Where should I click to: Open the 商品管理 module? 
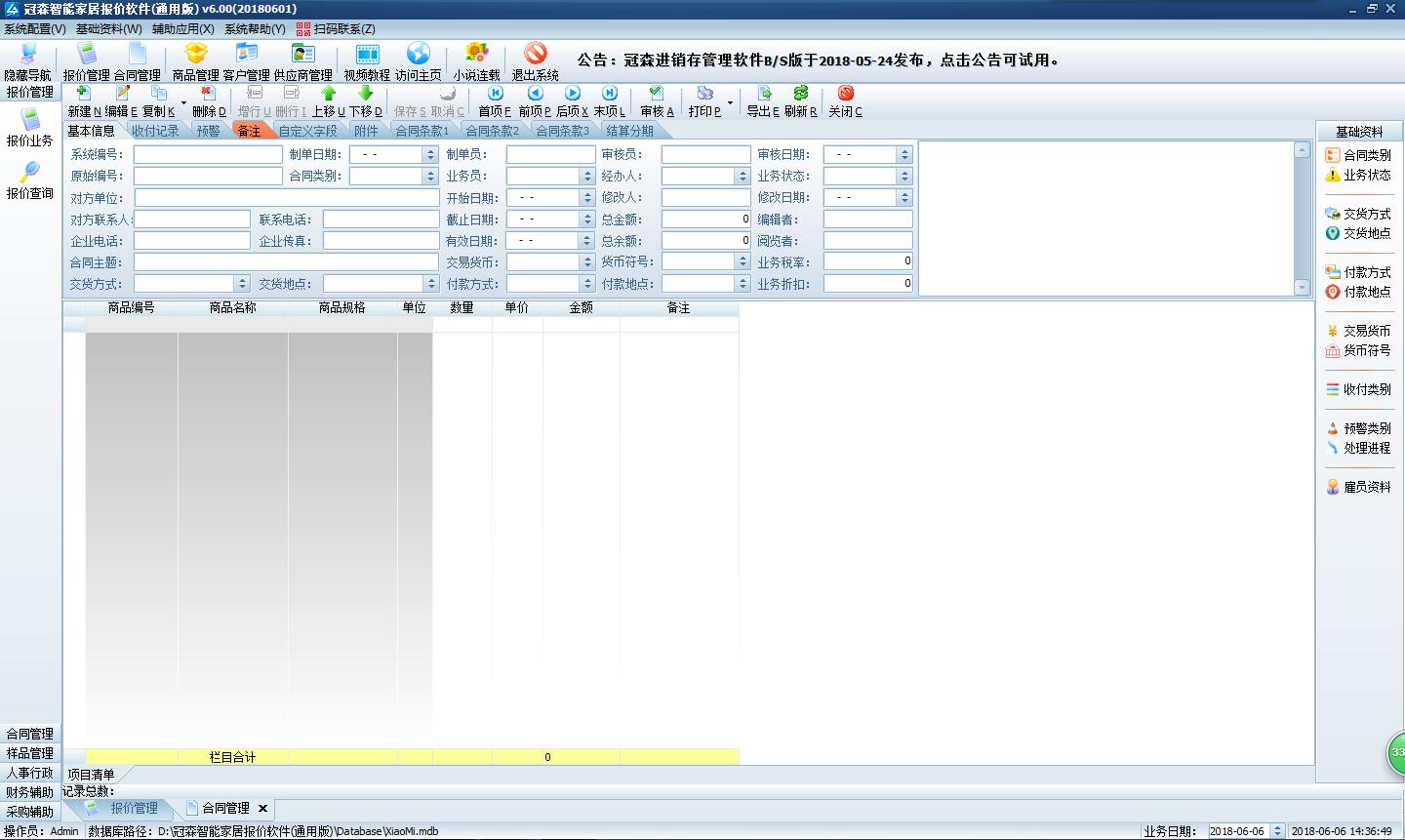[195, 61]
